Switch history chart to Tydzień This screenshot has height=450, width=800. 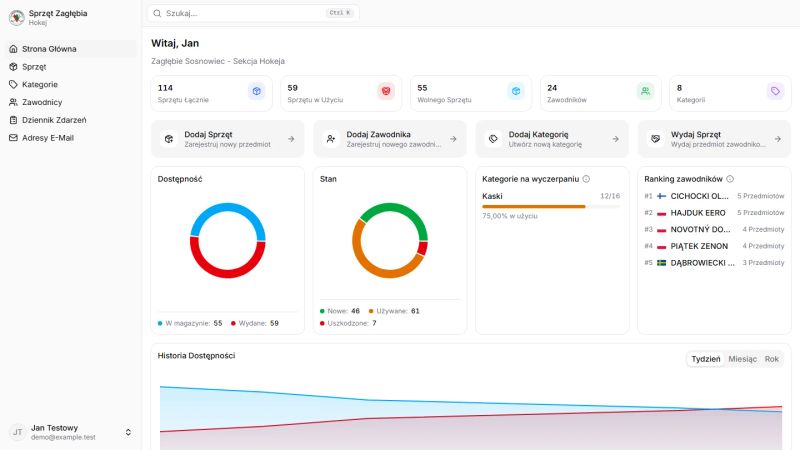tap(706, 359)
